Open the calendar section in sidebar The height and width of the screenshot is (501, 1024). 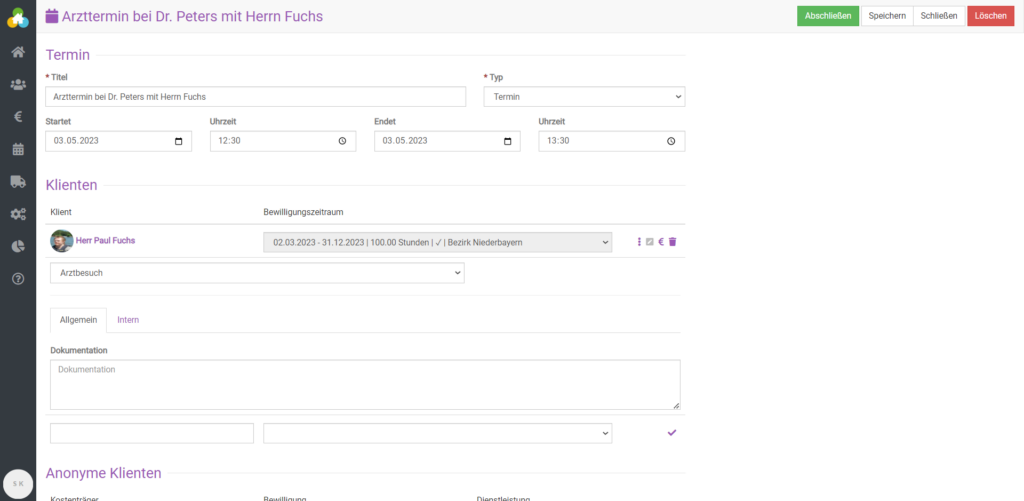(17, 149)
